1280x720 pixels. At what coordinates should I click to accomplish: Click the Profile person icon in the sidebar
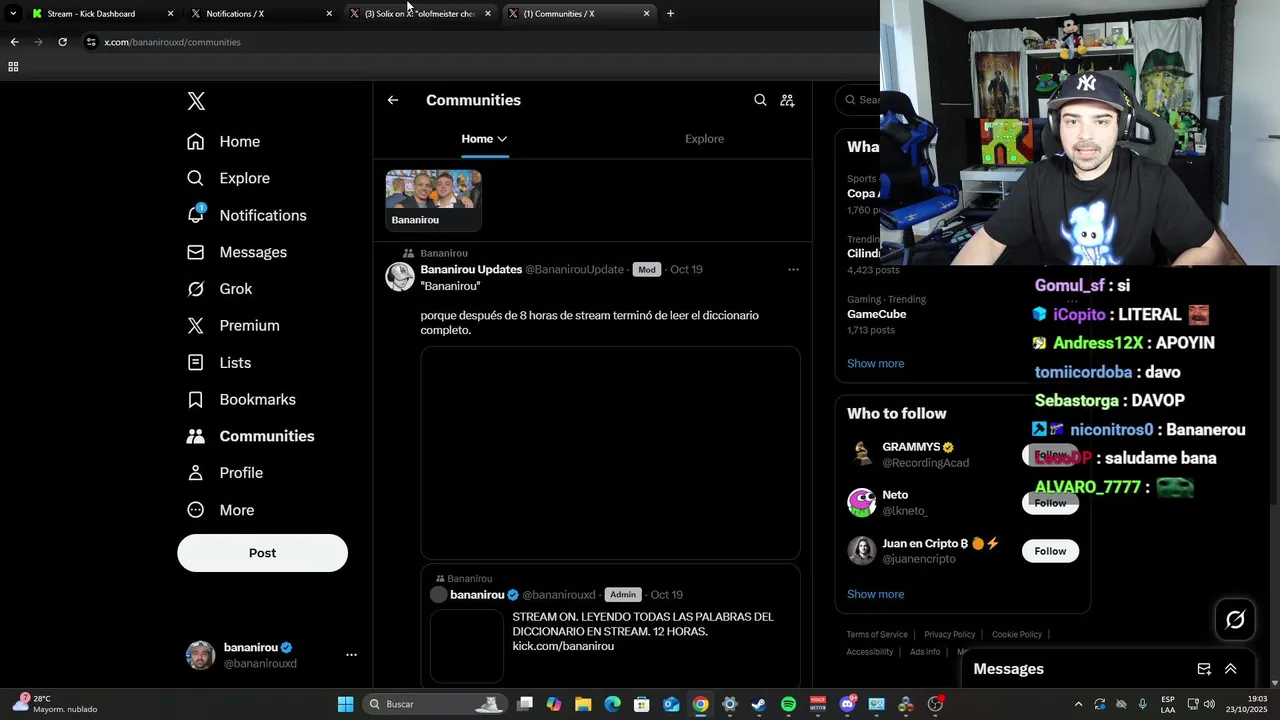196,473
